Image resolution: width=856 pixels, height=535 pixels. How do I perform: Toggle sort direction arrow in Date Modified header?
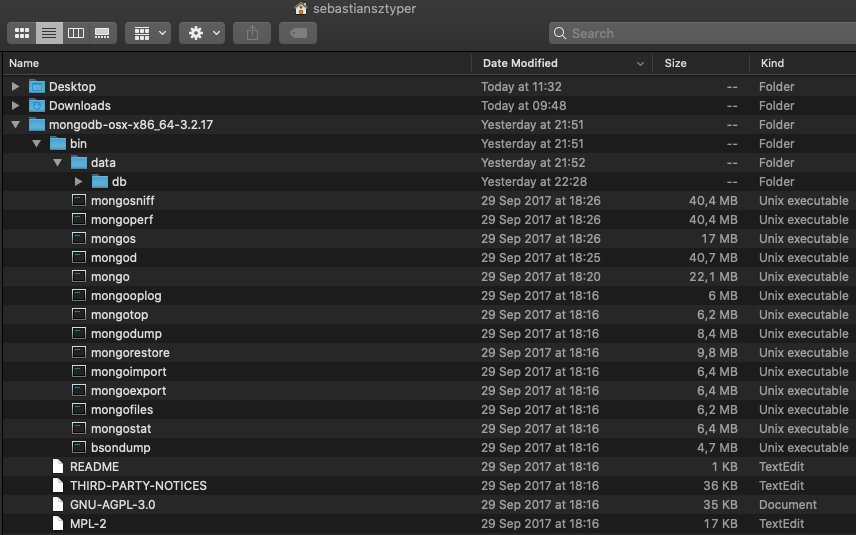click(x=640, y=64)
